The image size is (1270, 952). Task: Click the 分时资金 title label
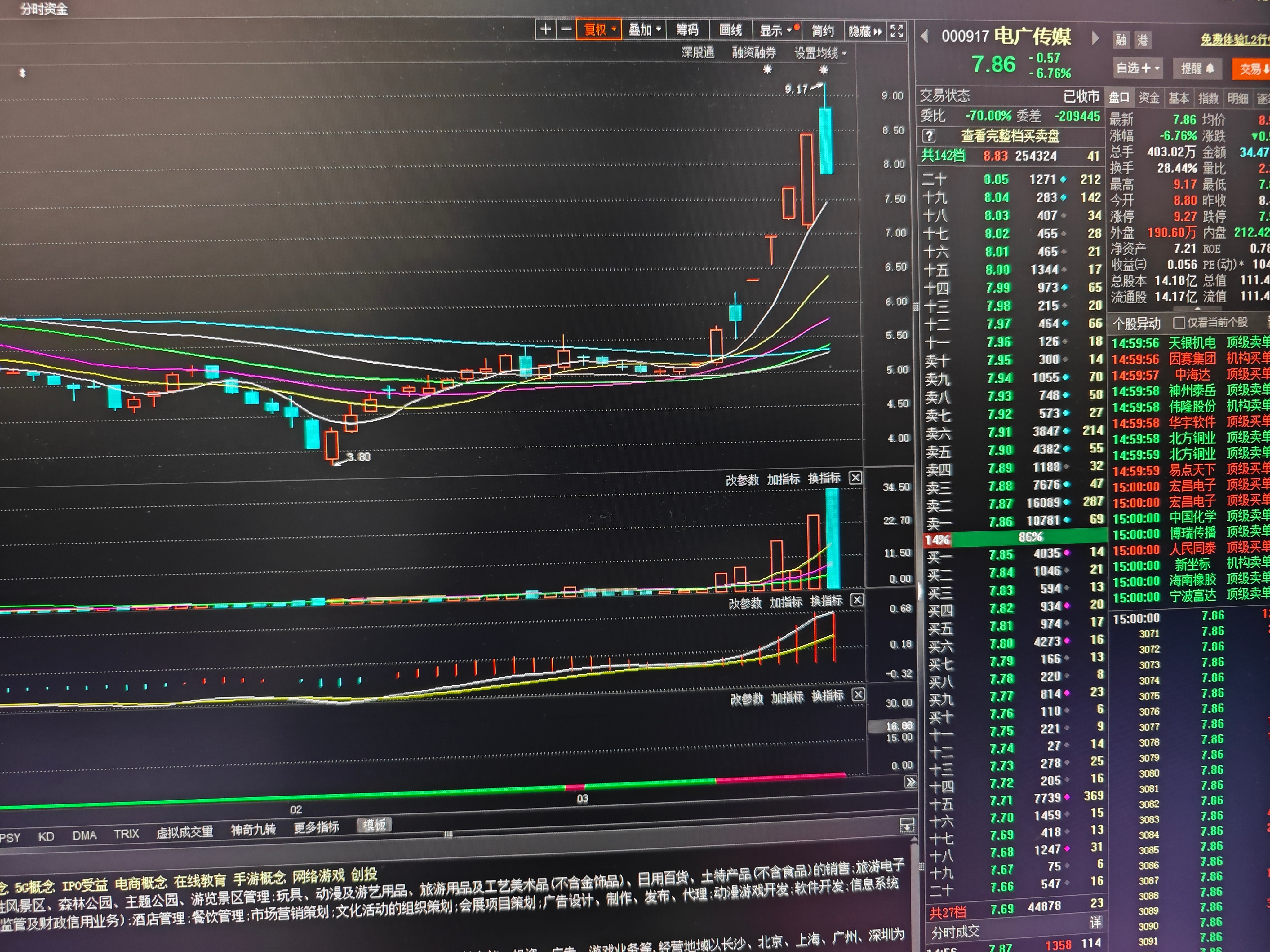(x=44, y=9)
